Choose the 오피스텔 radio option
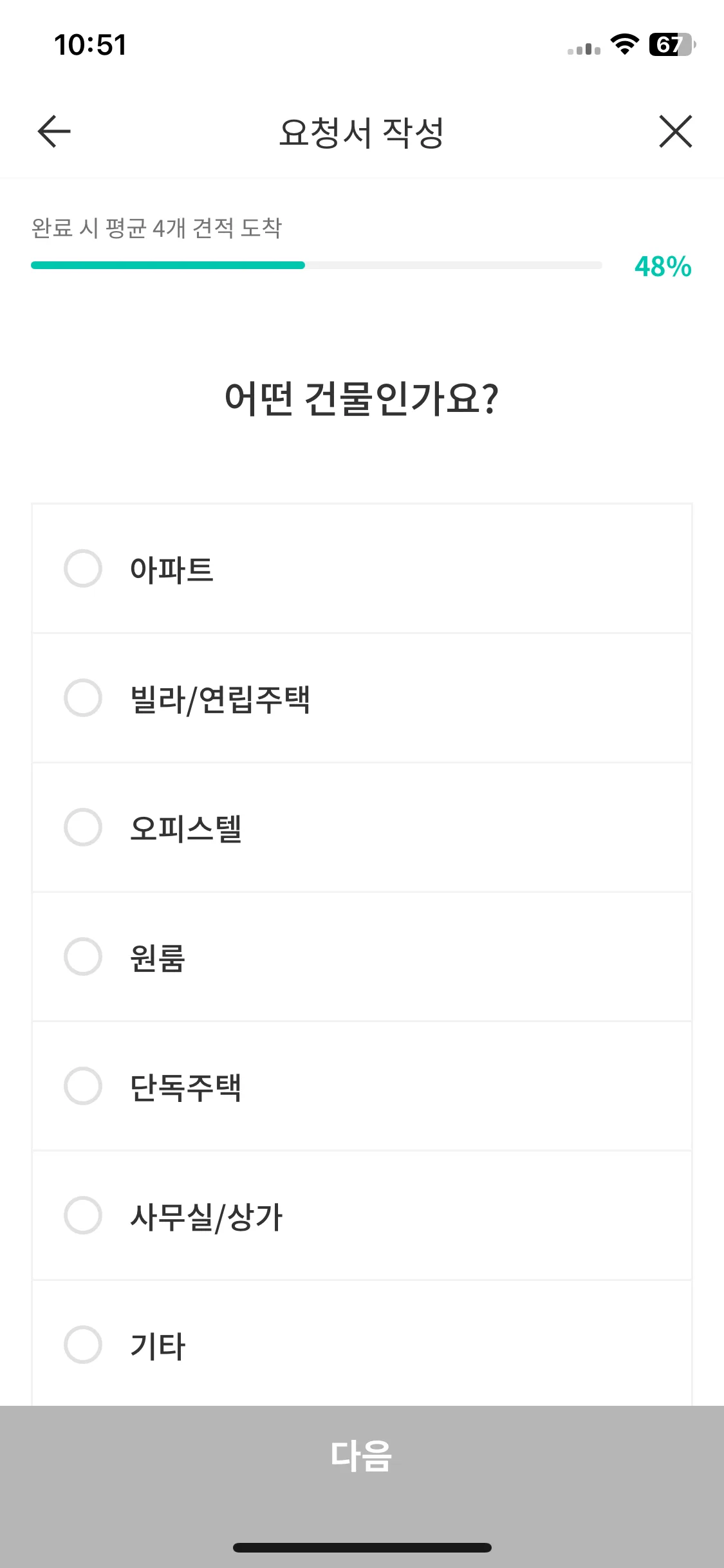The height and width of the screenshot is (1568, 724). [83, 827]
